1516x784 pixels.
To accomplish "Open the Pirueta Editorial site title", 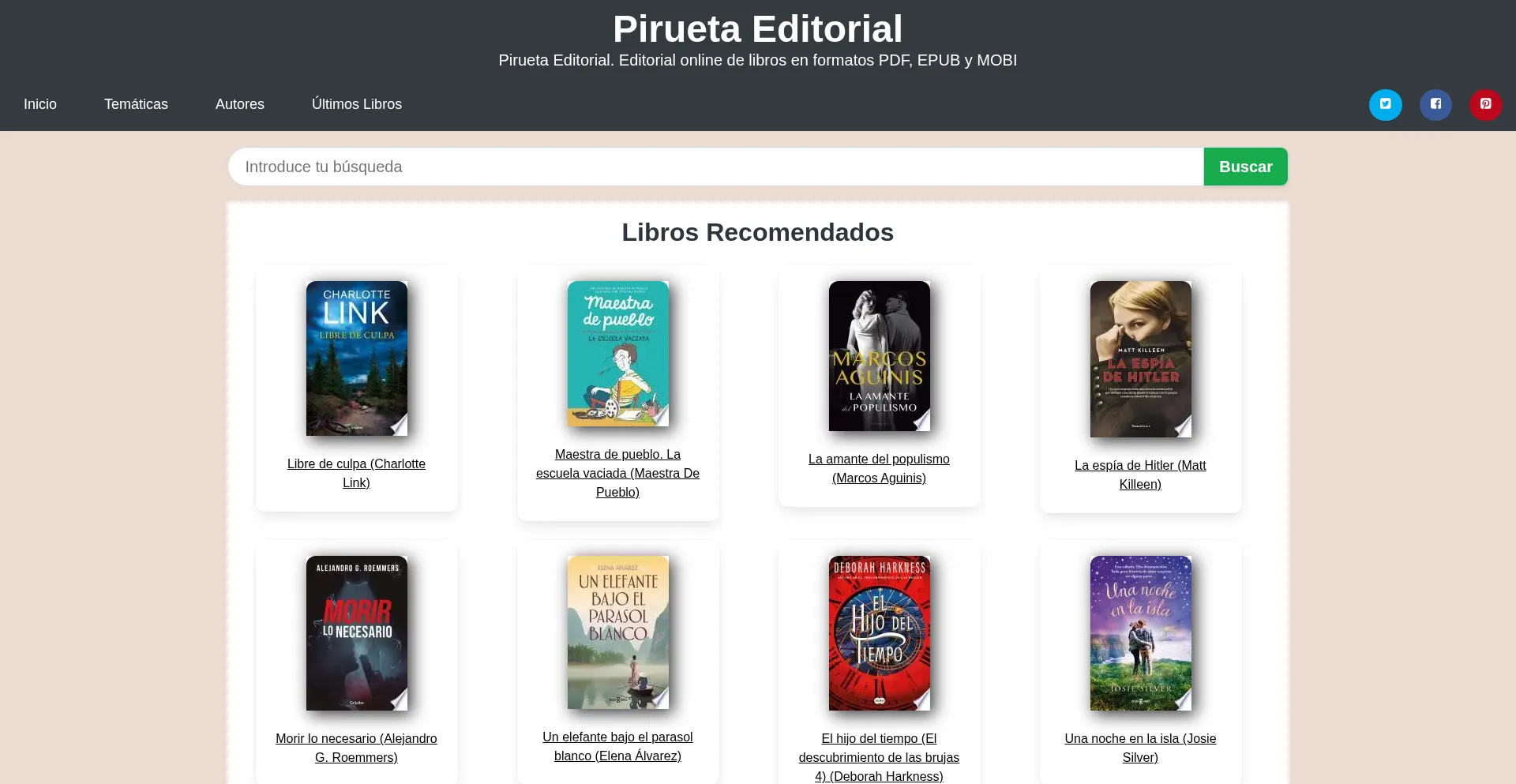I will (758, 29).
